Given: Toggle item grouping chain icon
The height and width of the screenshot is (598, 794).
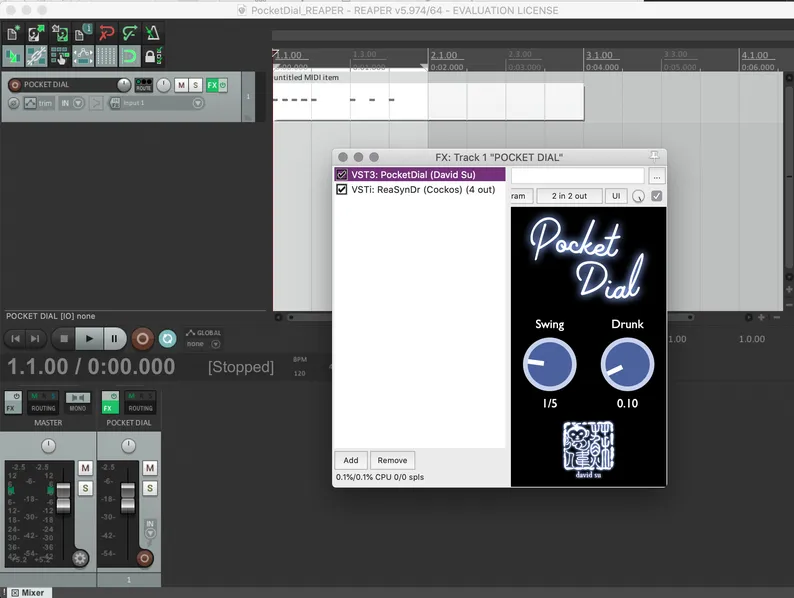Looking at the screenshot, I should 36,56.
